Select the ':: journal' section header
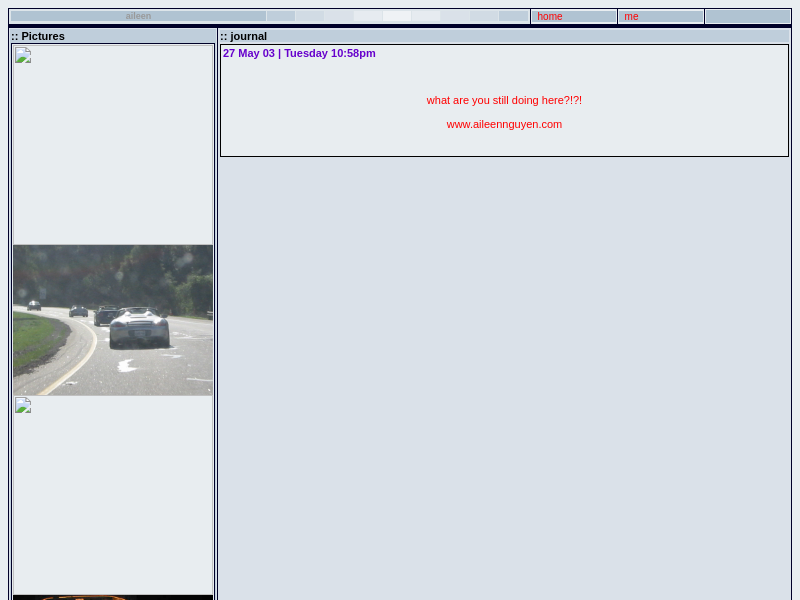The image size is (800, 600). pyautogui.click(x=244, y=36)
